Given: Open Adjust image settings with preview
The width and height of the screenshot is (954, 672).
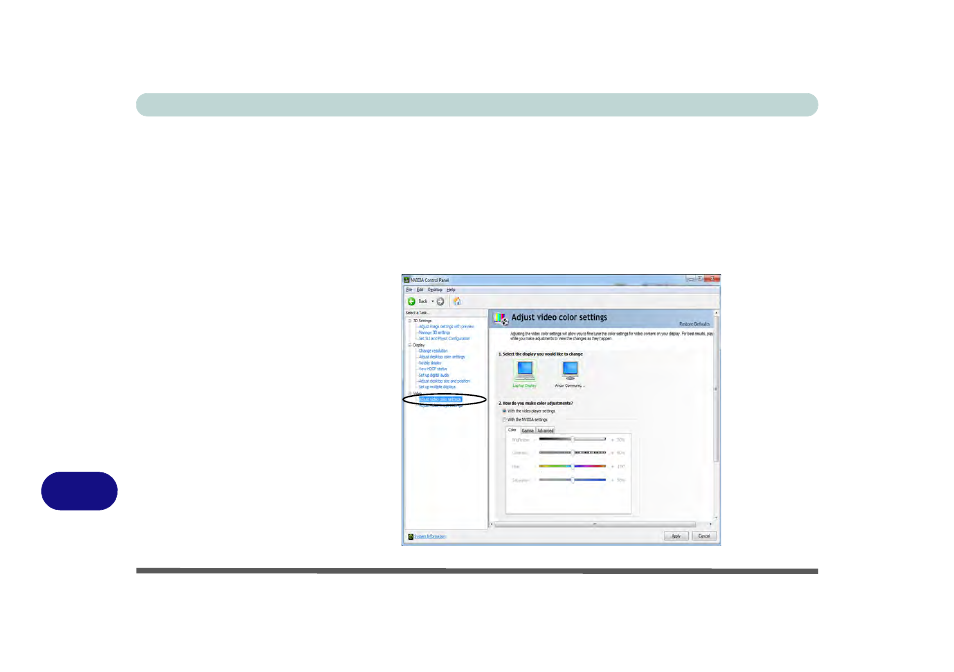Looking at the screenshot, I should click(x=446, y=327).
